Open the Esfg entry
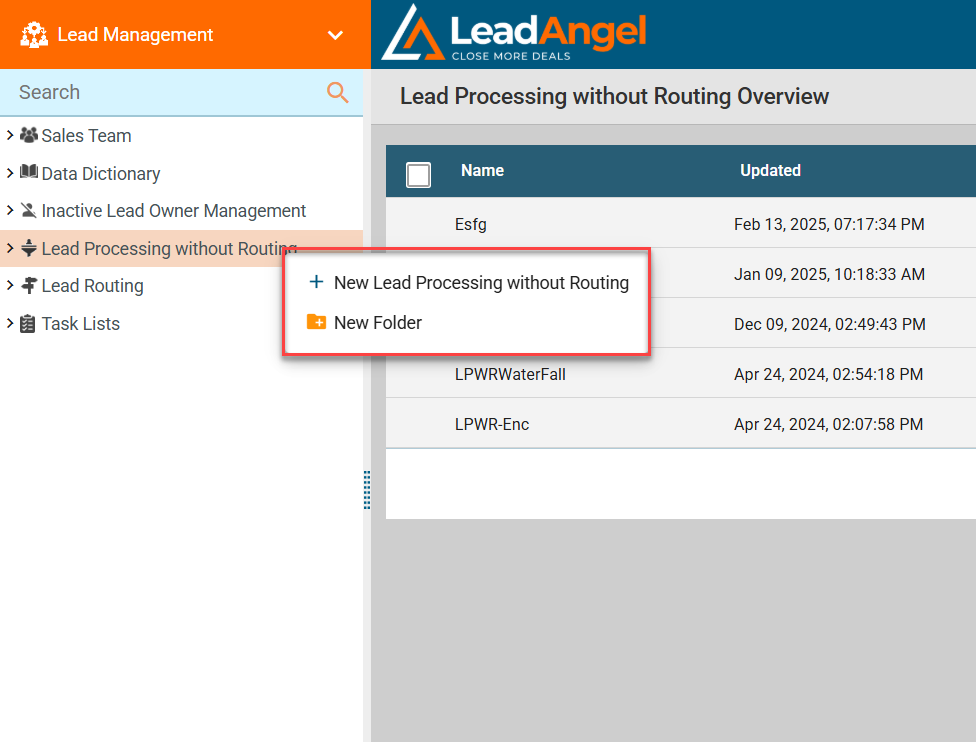976x742 pixels. point(471,224)
